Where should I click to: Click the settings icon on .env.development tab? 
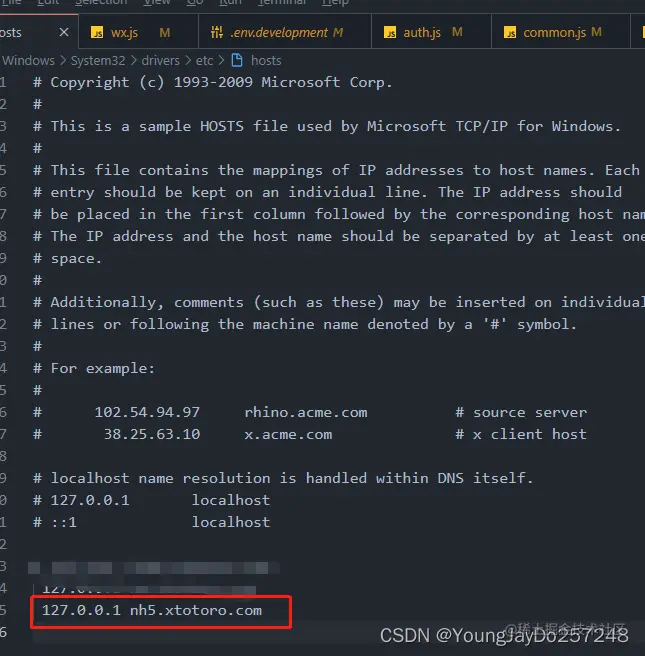coord(217,32)
